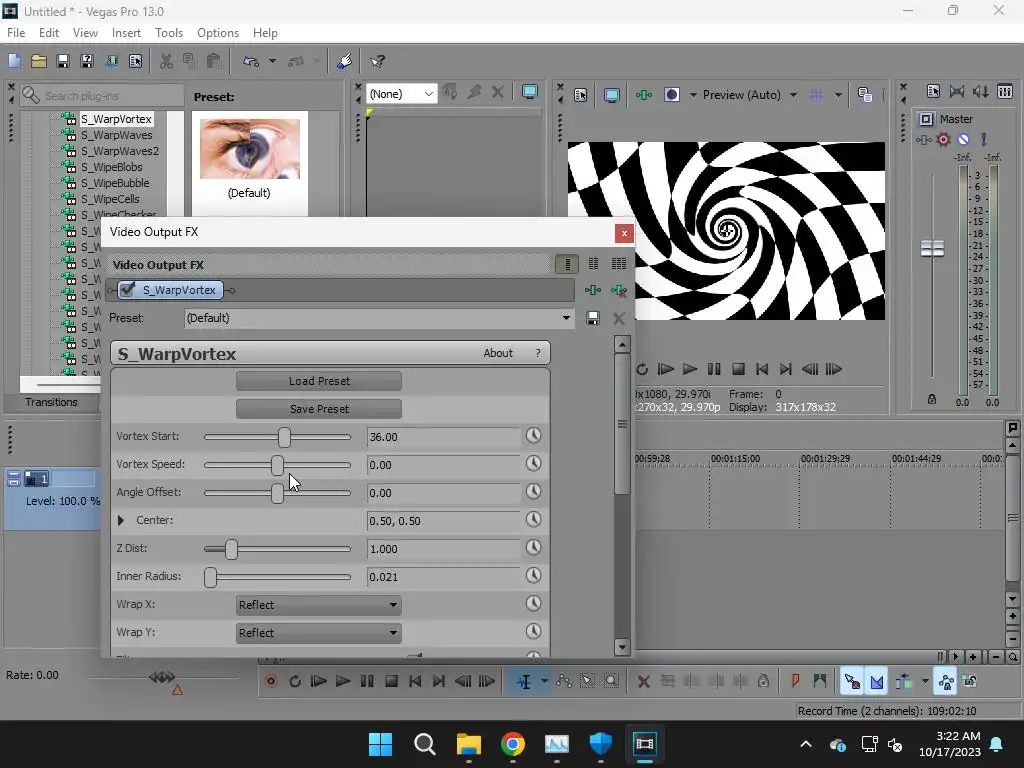The image size is (1024, 768).
Task: Click the Save Preset button
Action: 319,409
